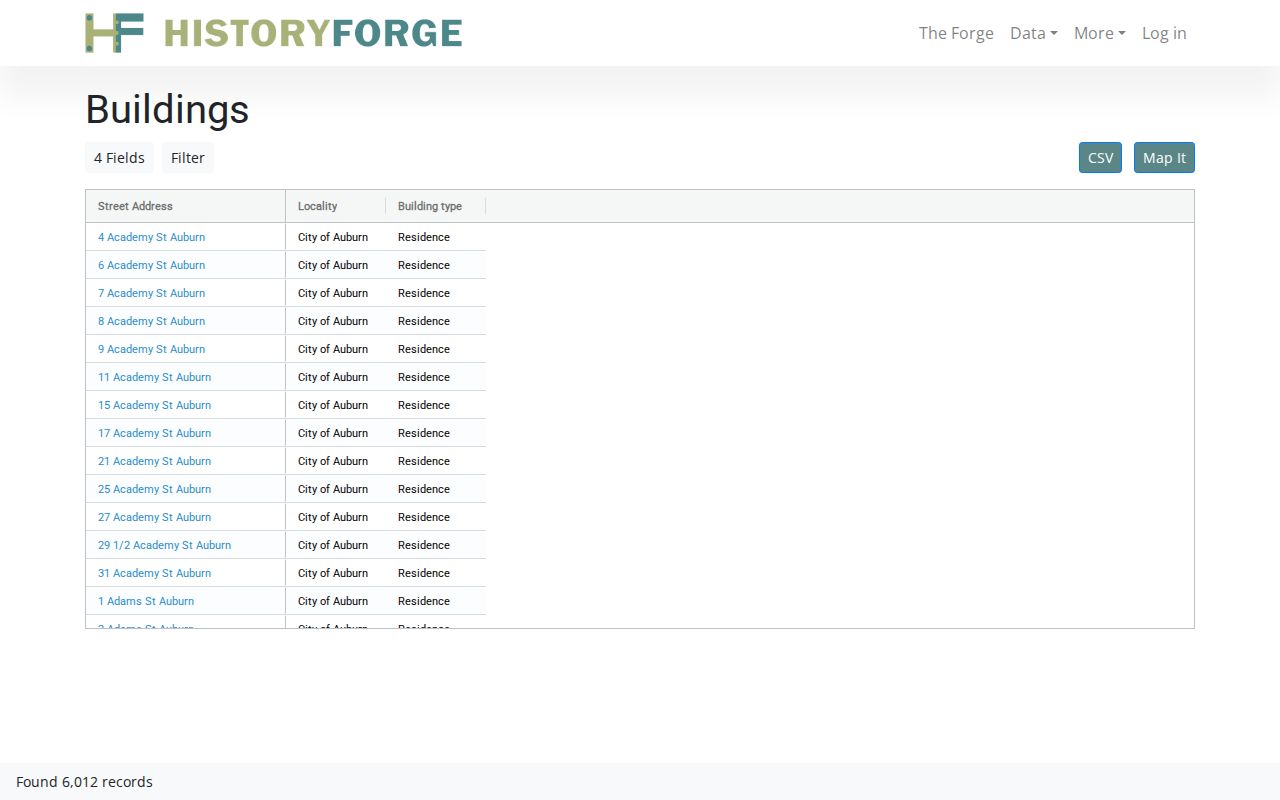Select Residence cell for 29 1/2 Academy St row

coord(435,545)
